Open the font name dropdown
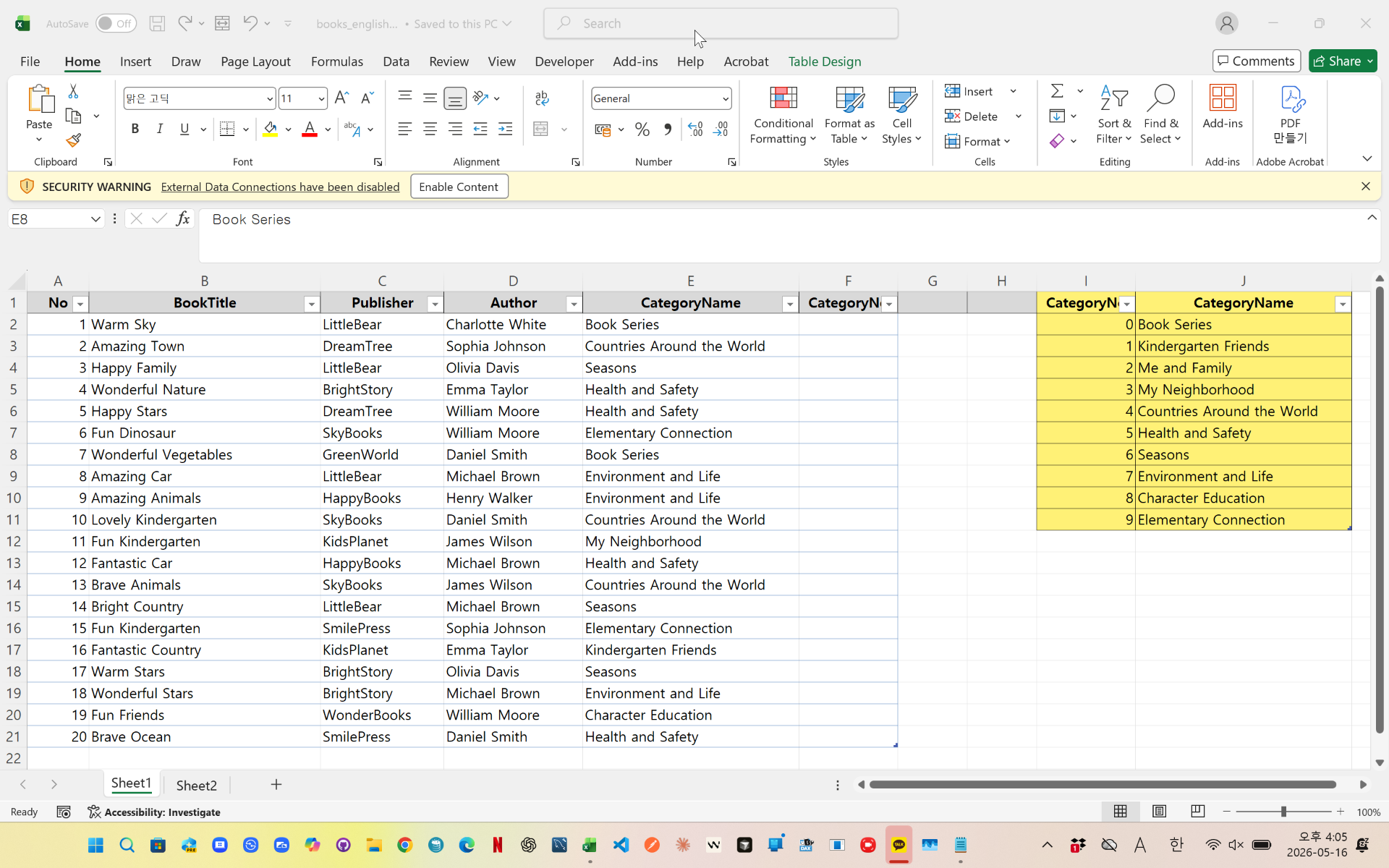Image resolution: width=1389 pixels, height=868 pixels. tap(270, 98)
